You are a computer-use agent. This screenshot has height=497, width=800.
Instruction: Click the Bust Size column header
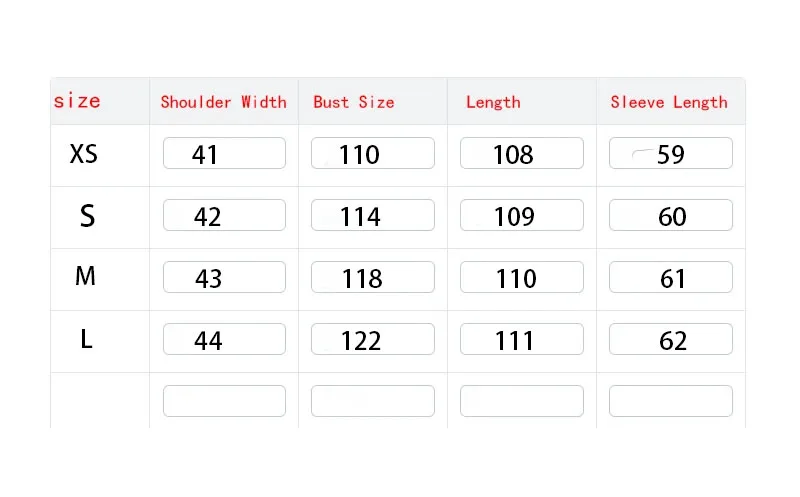(354, 102)
